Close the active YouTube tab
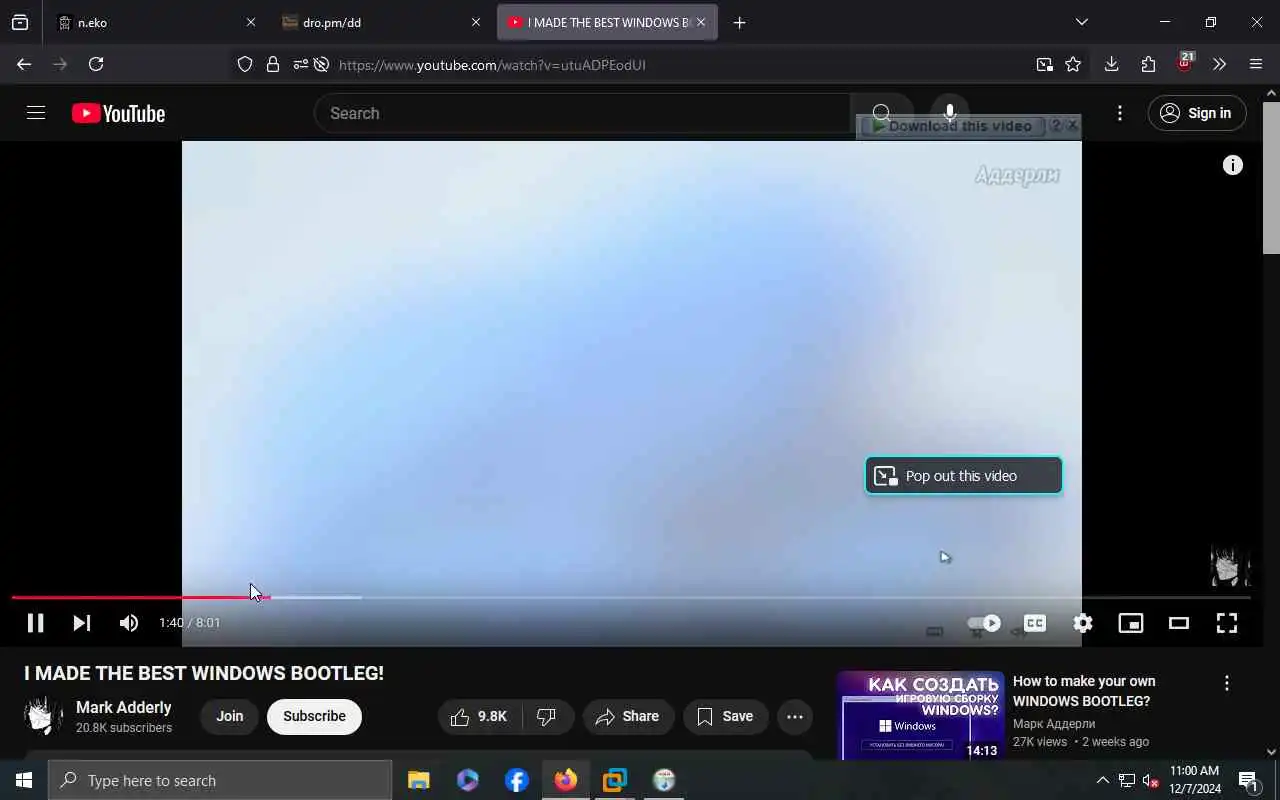Screen dimensions: 1280x800 [701, 22]
